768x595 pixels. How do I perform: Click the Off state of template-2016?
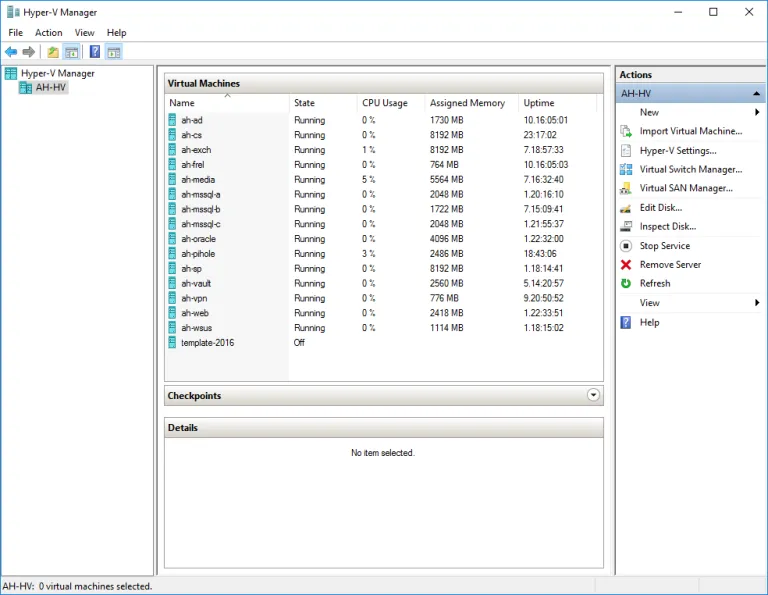299,343
